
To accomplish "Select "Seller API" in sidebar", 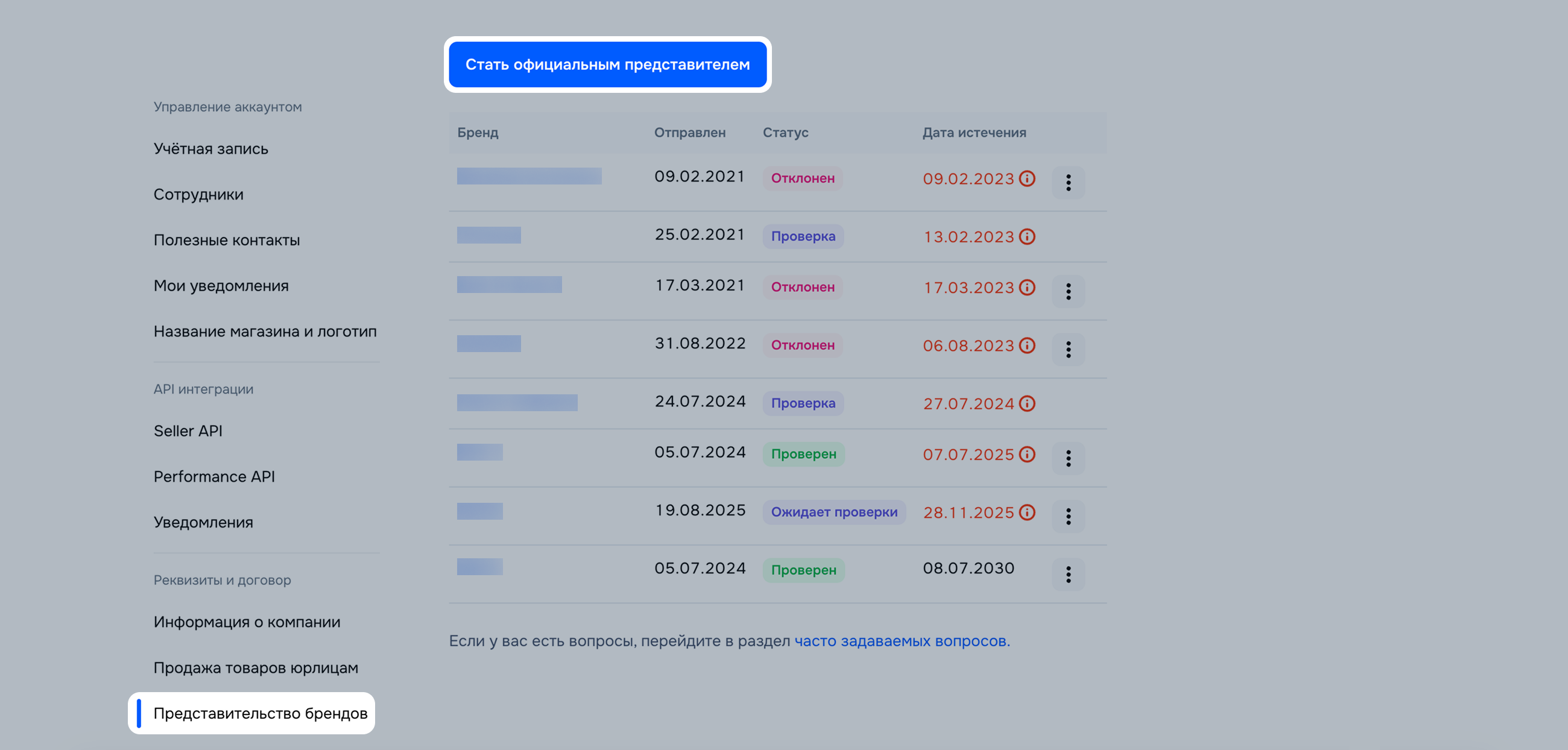I will pos(188,431).
